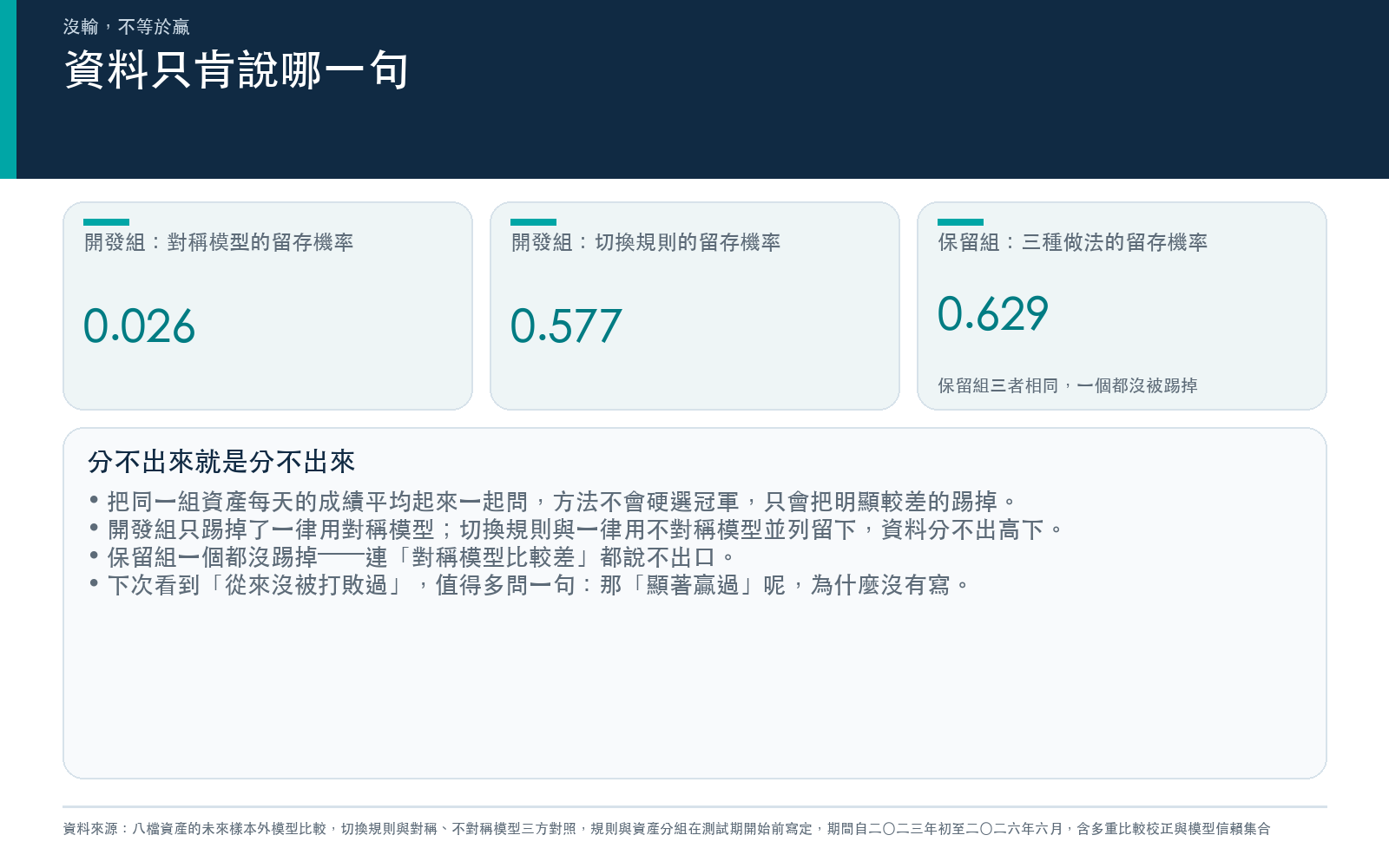Click the note 保留組三者相同，一個都沒被踢掉
The image size is (1389, 868).
(x=1068, y=385)
